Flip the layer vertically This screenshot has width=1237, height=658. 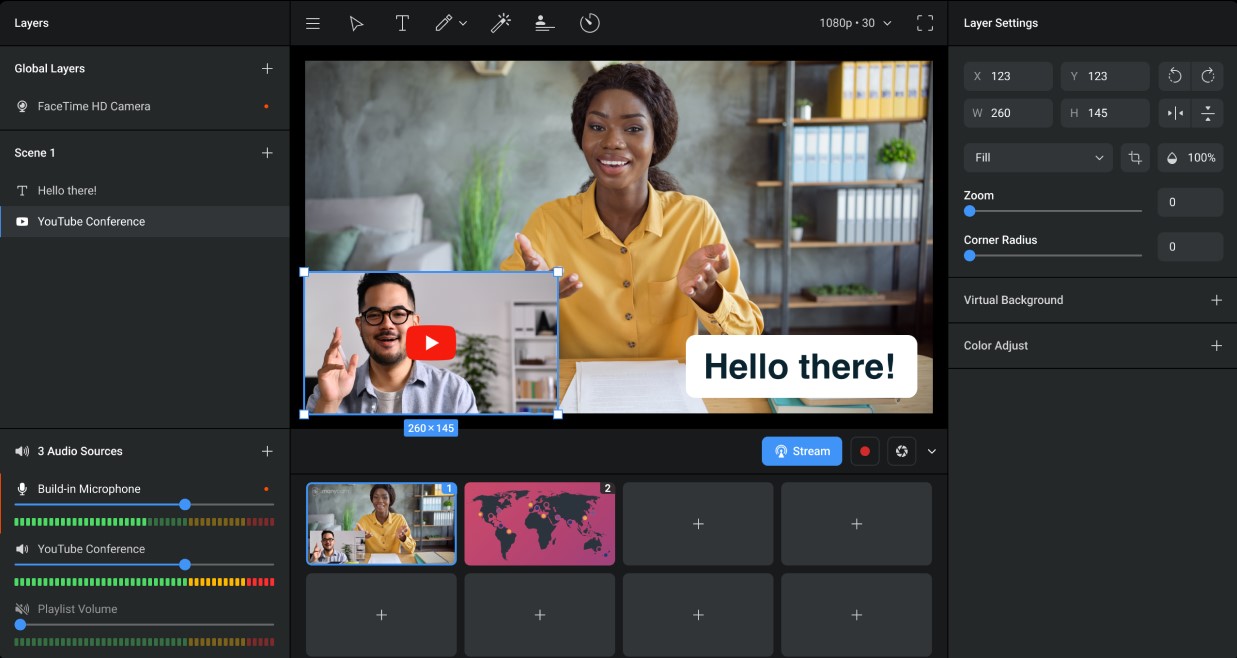coord(1208,113)
